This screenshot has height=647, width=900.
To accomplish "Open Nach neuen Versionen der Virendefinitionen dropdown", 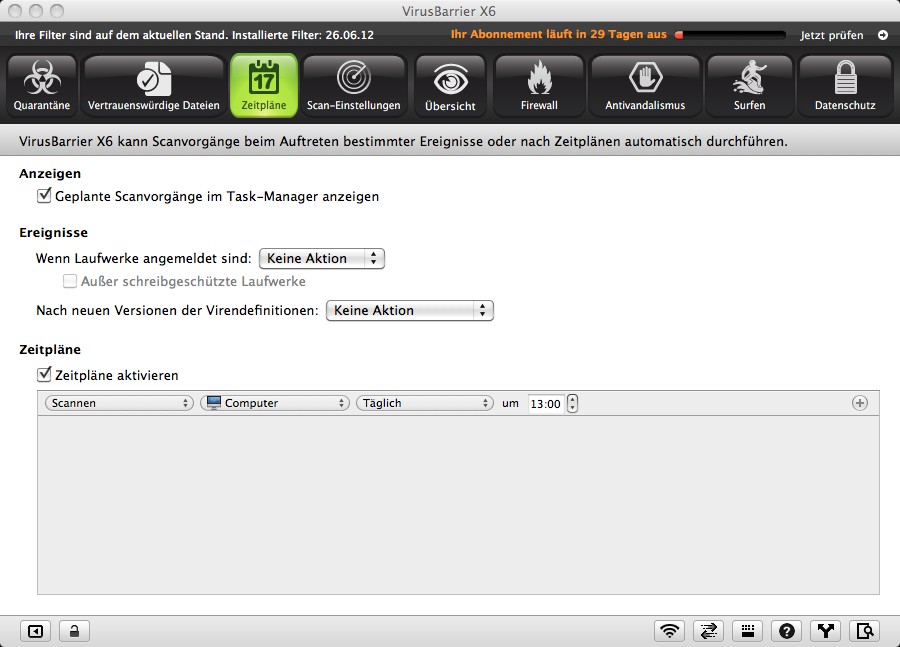I will tap(409, 311).
